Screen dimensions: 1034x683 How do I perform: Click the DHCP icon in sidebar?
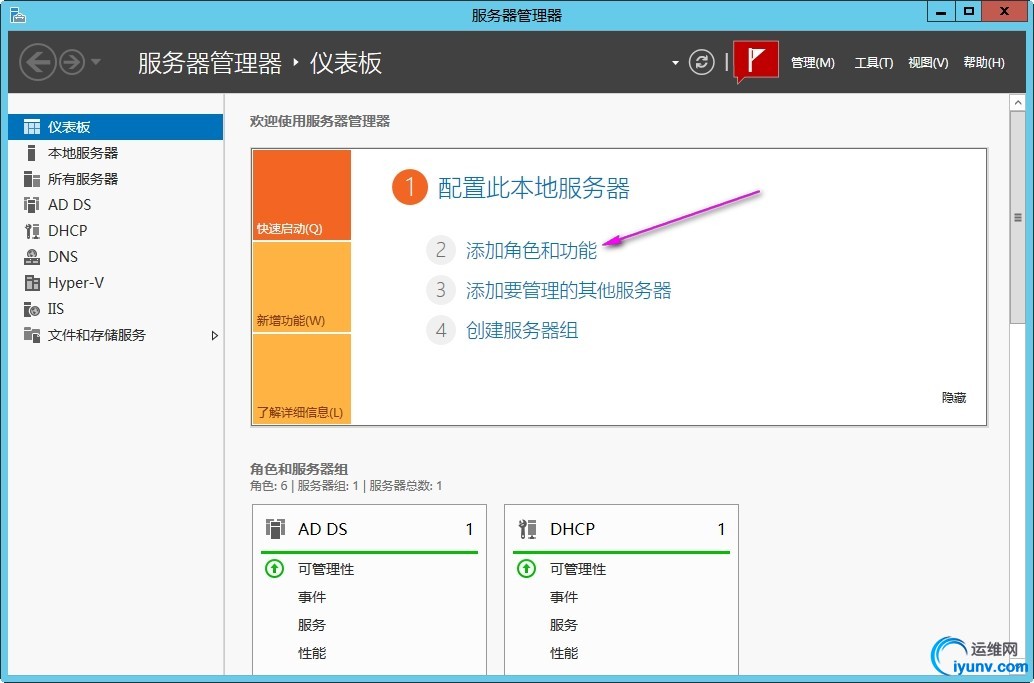pos(32,231)
